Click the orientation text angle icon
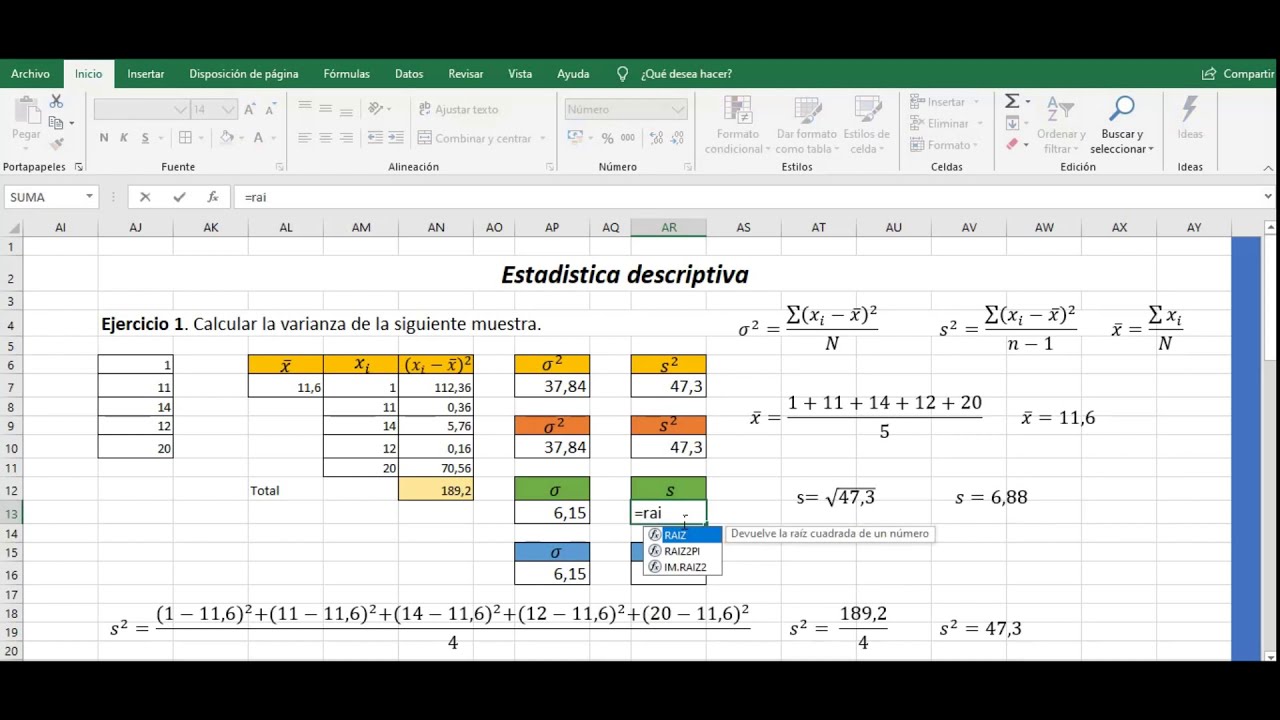 point(375,109)
